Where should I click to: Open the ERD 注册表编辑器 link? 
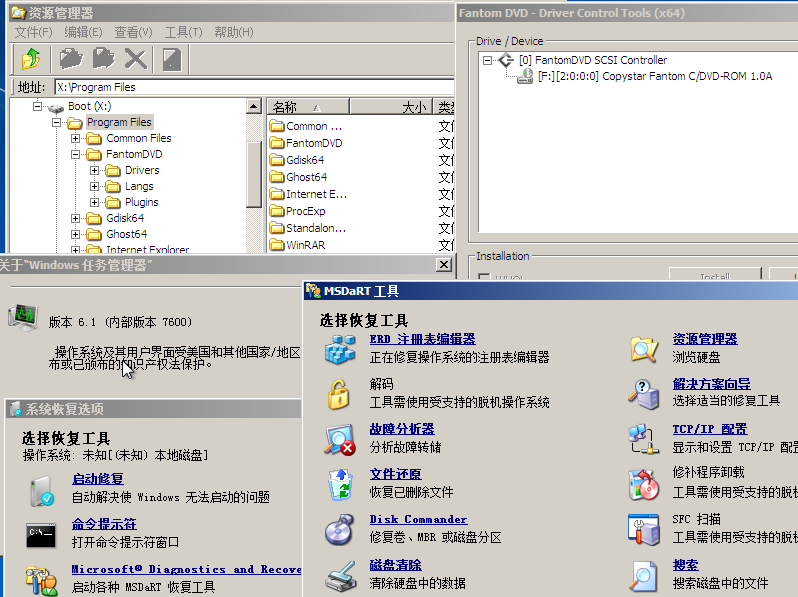click(422, 339)
